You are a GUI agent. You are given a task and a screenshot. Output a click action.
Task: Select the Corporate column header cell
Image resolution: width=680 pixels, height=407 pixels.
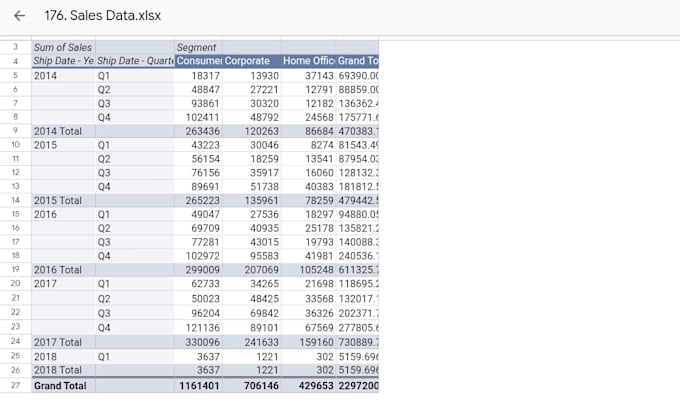252,61
